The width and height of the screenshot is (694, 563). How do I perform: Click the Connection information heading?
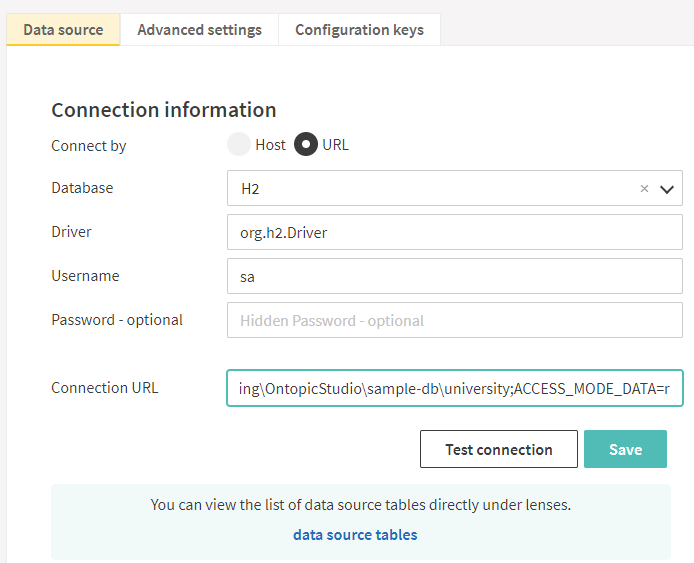coord(164,110)
